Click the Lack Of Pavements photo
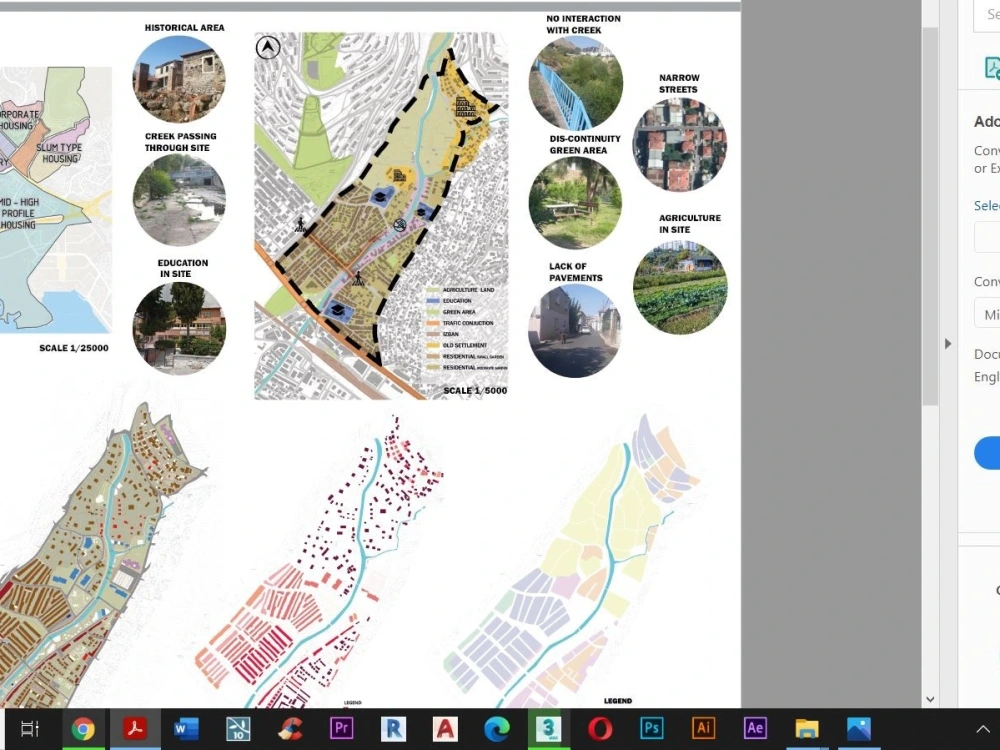The width and height of the screenshot is (1000, 750). click(575, 330)
